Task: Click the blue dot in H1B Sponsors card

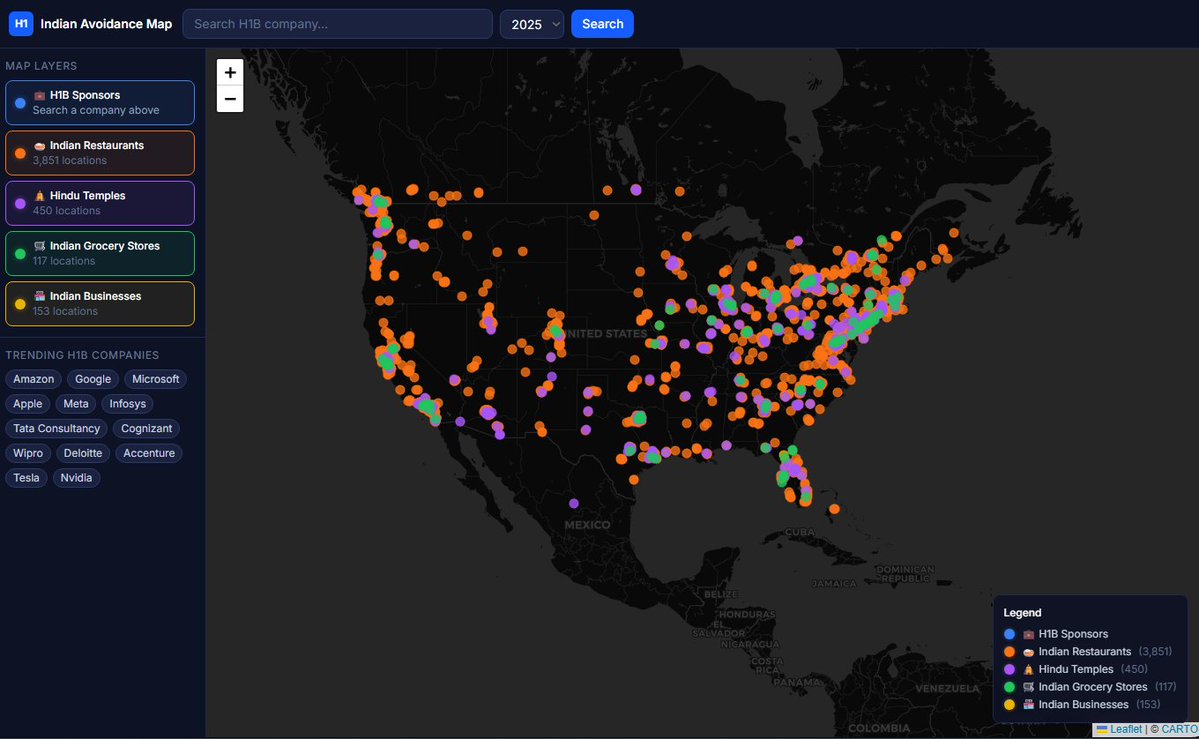Action: (20, 103)
